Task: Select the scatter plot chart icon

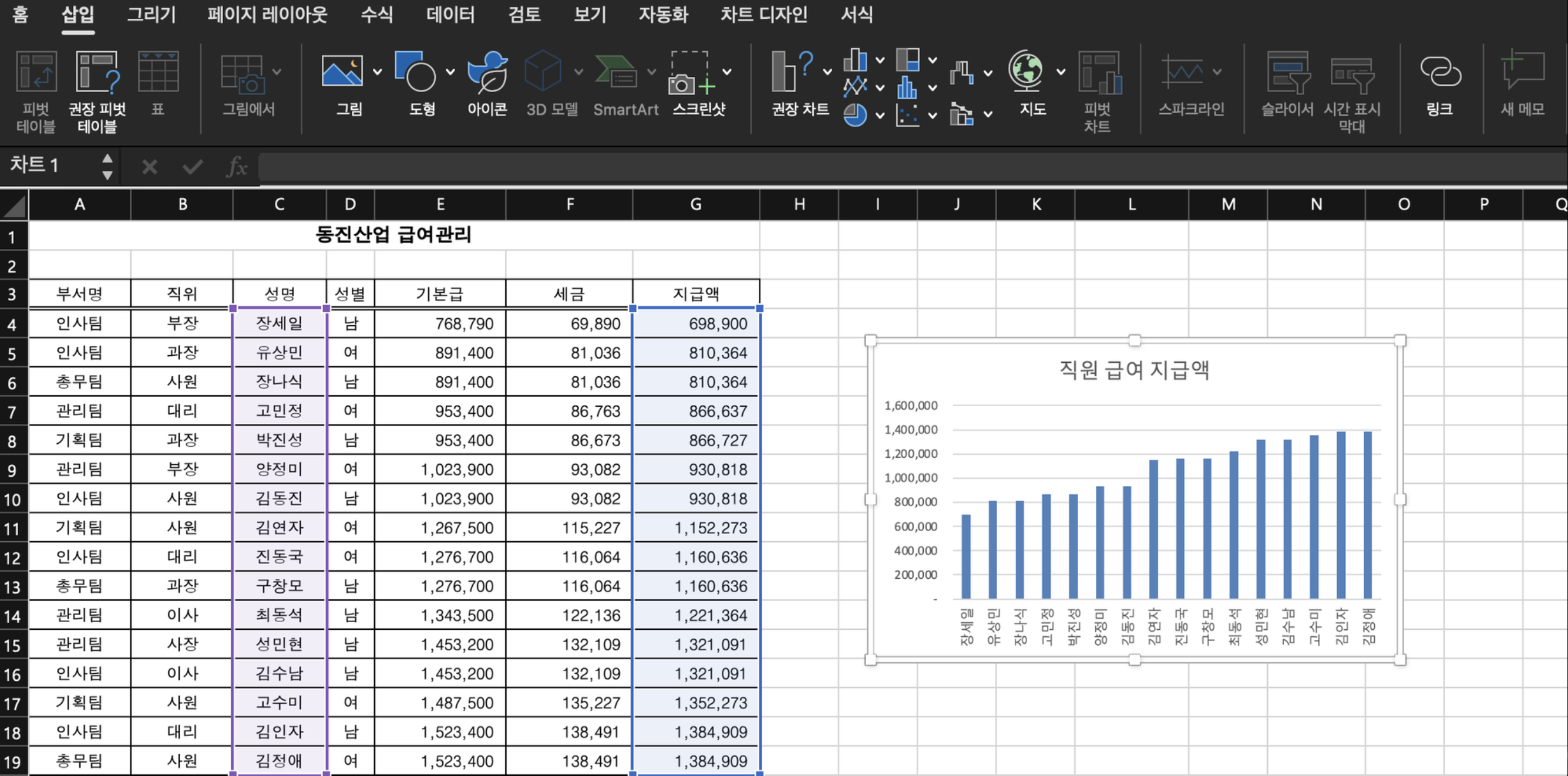Action: tap(907, 114)
